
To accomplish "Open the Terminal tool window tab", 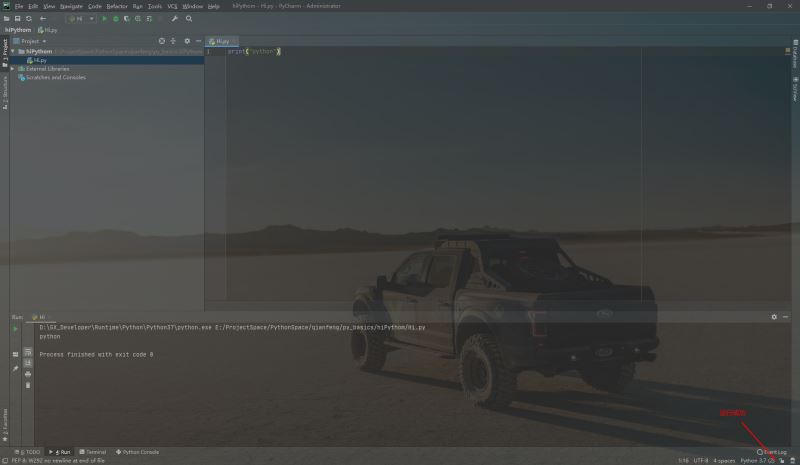I will 93,452.
